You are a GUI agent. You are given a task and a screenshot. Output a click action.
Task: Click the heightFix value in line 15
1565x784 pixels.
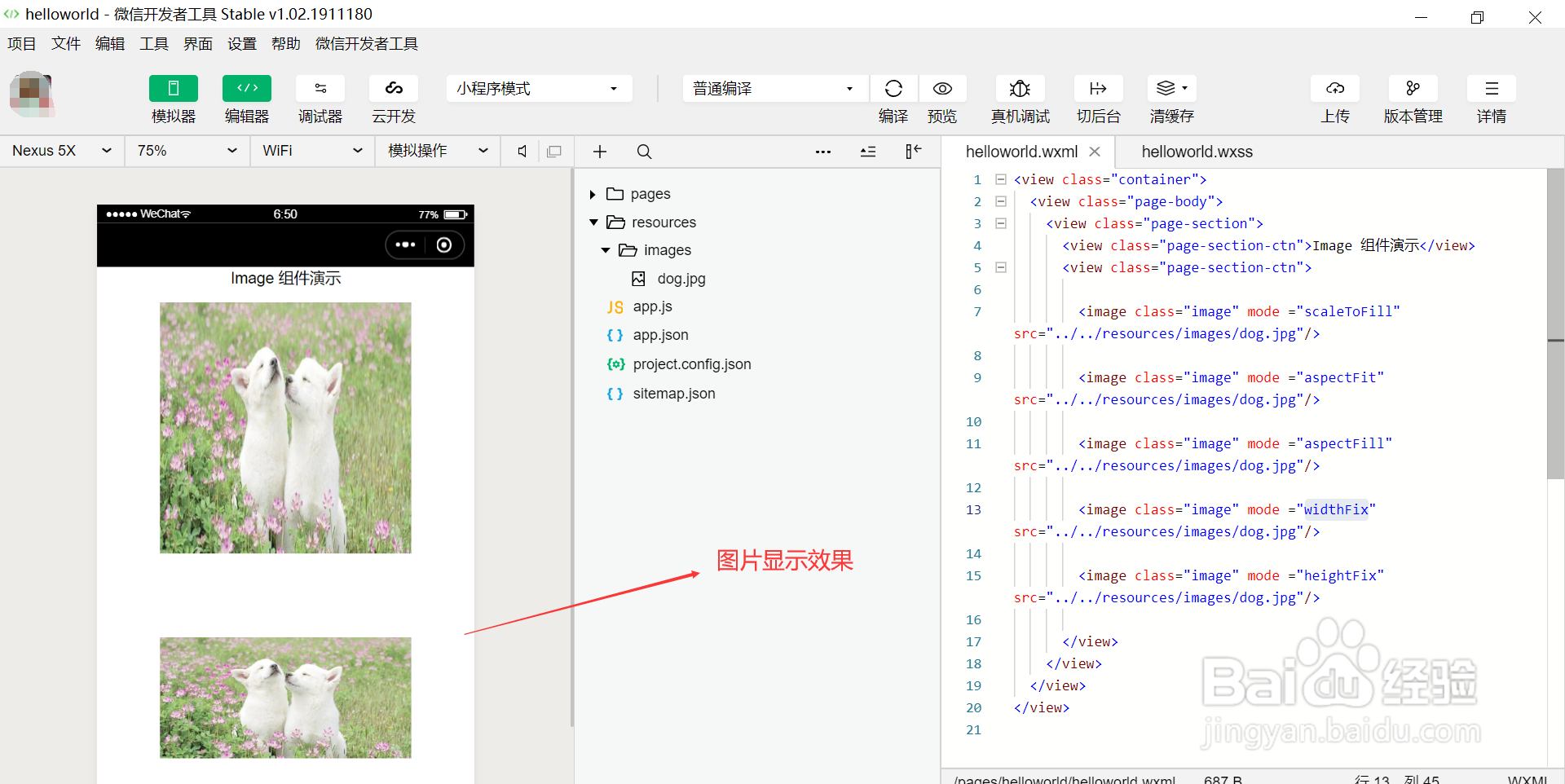(x=1340, y=575)
